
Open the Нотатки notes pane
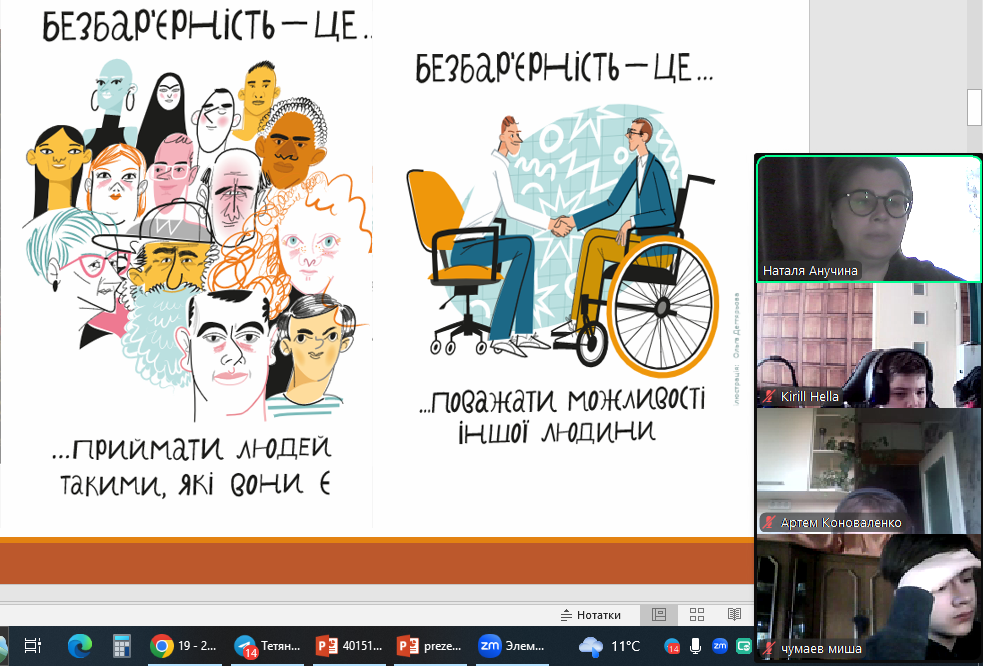pyautogui.click(x=591, y=615)
